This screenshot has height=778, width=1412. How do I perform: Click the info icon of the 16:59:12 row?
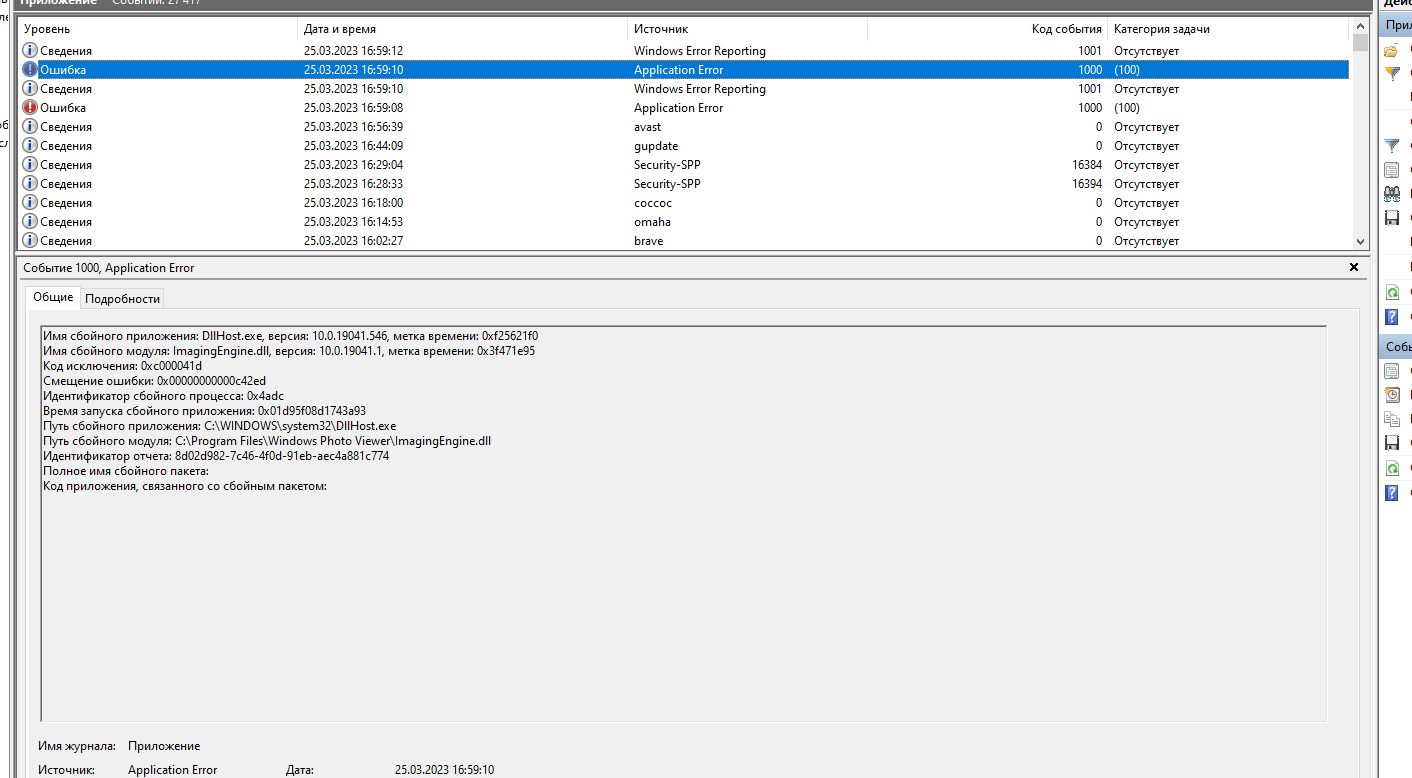pyautogui.click(x=30, y=51)
